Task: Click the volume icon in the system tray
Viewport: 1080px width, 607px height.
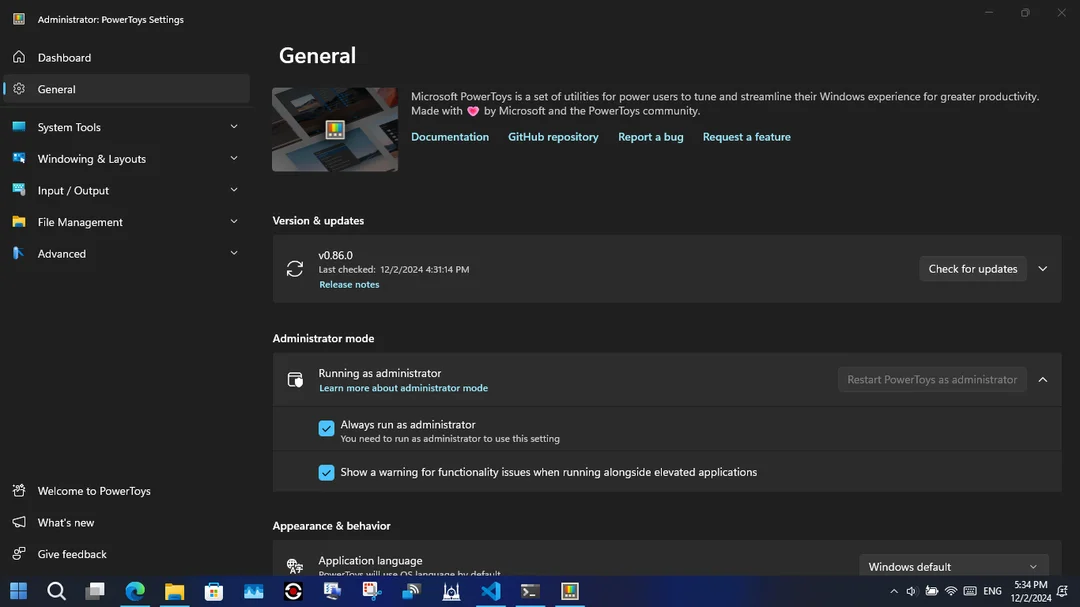Action: (x=911, y=591)
